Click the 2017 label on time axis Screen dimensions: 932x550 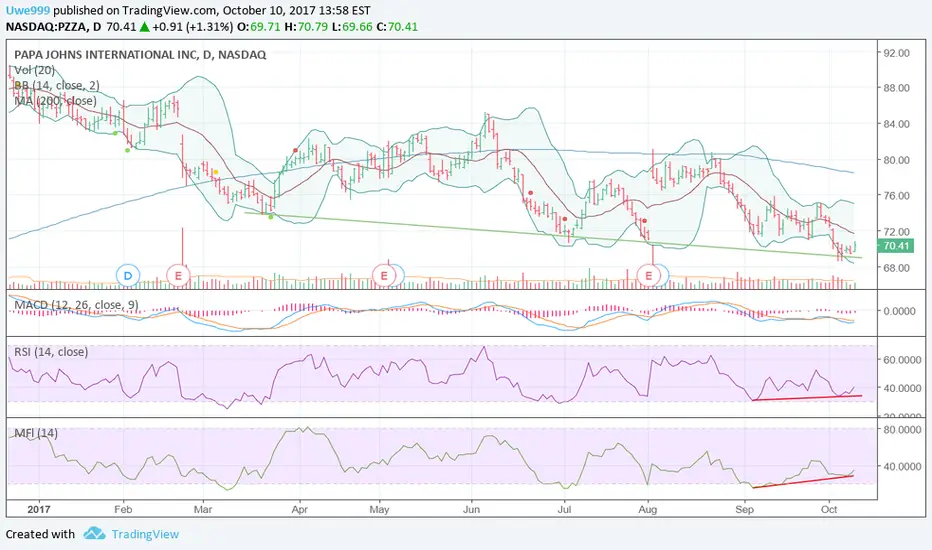pos(39,510)
